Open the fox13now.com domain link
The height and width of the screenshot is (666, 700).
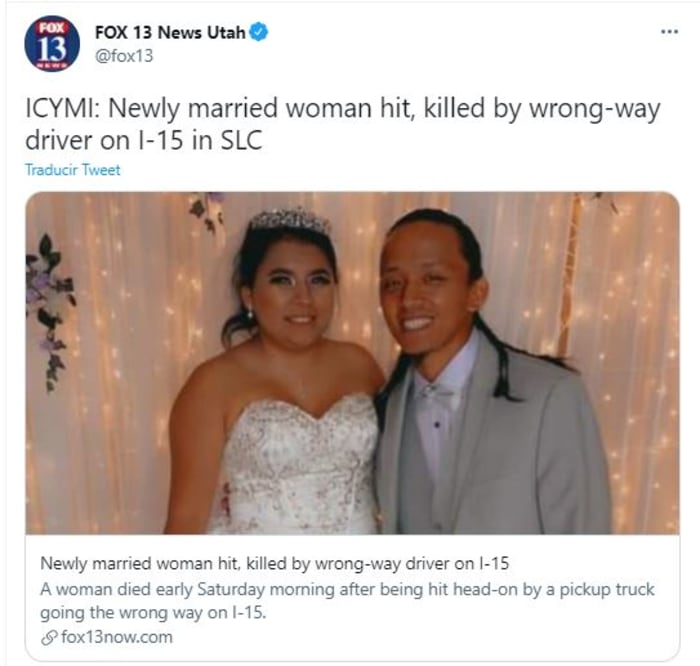pos(117,637)
